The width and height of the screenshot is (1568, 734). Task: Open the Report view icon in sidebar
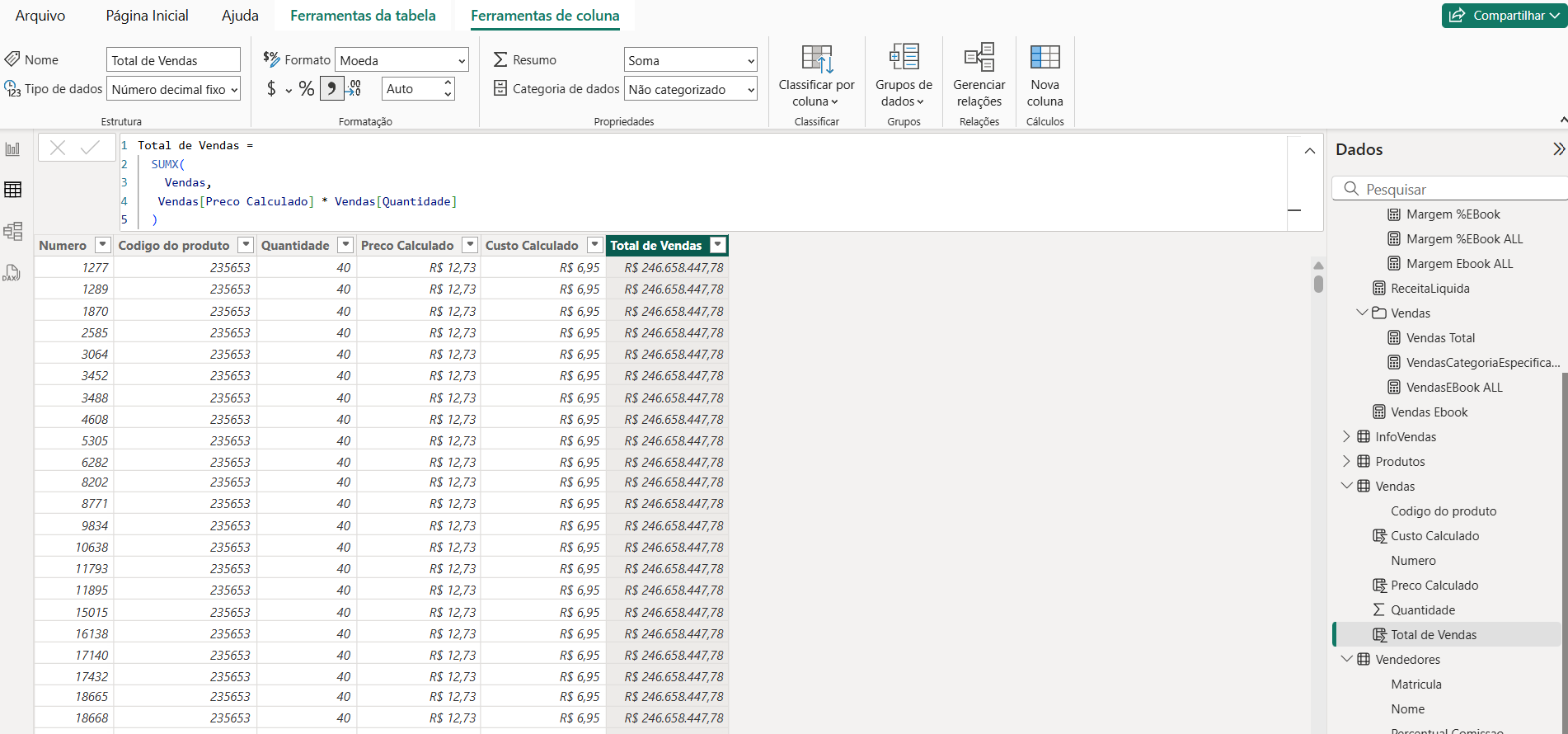pos(12,149)
